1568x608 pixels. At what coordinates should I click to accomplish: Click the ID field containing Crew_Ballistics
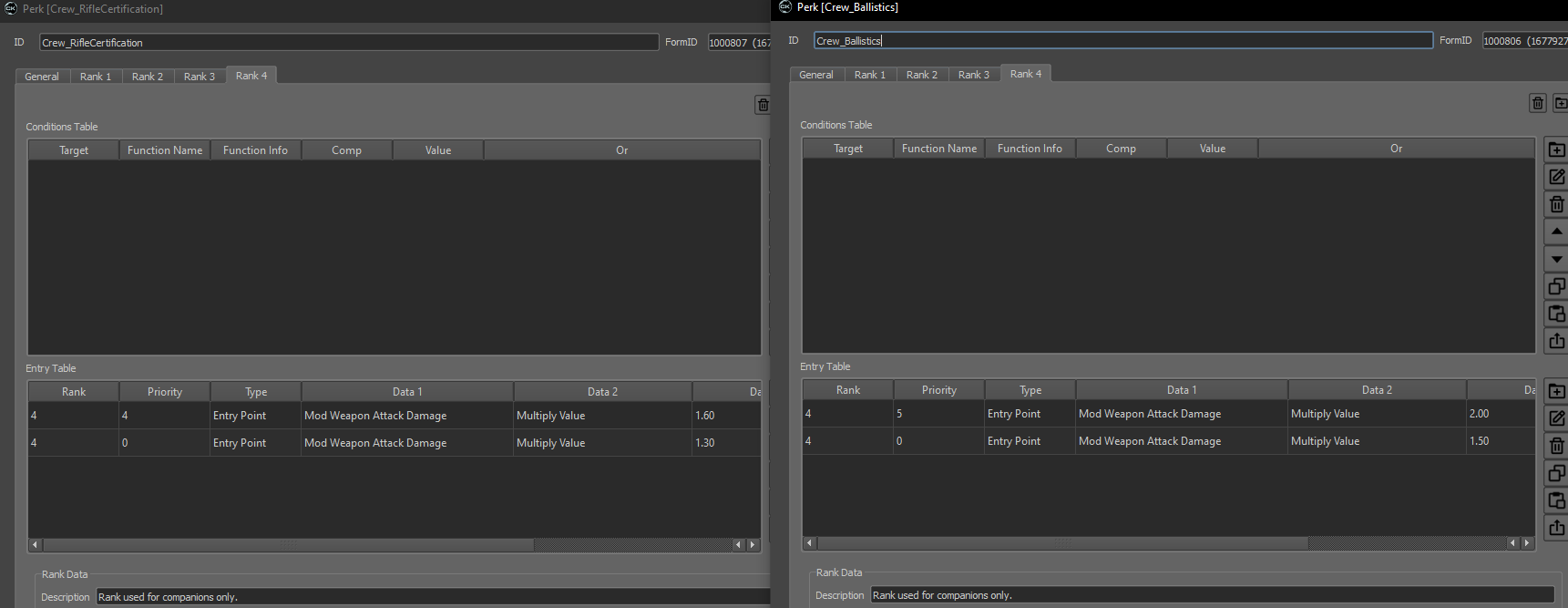point(1123,41)
